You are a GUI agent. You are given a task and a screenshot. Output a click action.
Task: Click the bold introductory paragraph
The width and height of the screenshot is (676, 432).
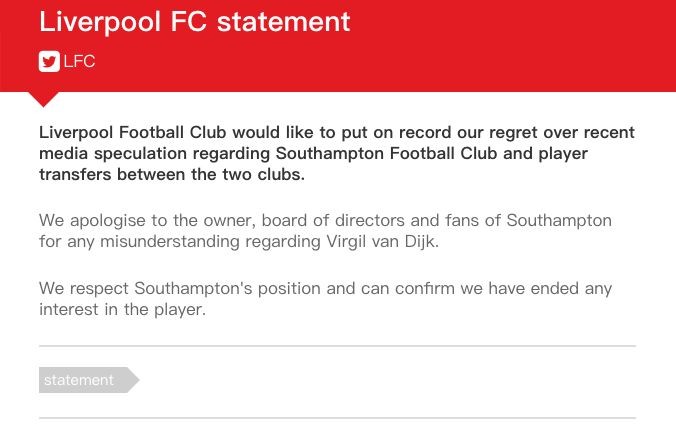coord(336,153)
